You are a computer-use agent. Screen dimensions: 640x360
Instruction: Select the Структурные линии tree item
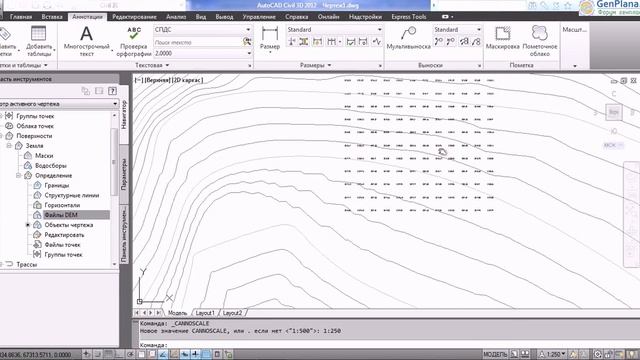click(71, 196)
